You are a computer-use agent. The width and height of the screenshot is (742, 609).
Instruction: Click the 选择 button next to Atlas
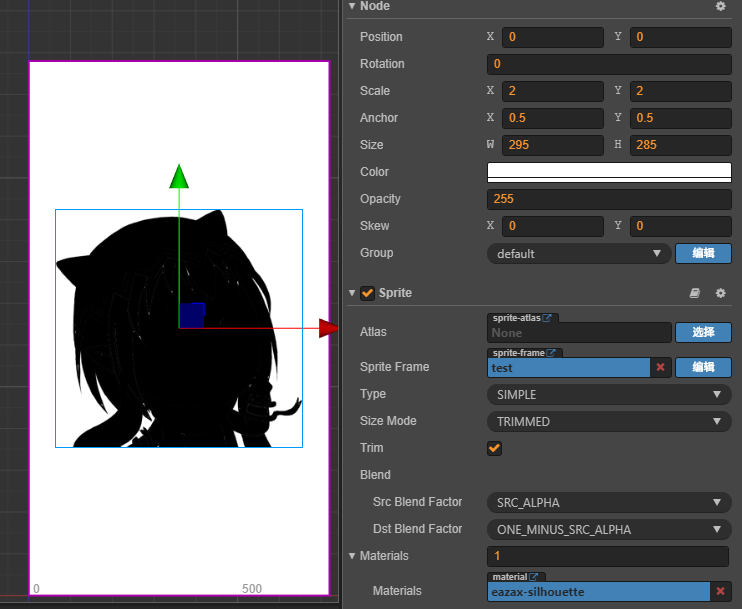(x=703, y=332)
